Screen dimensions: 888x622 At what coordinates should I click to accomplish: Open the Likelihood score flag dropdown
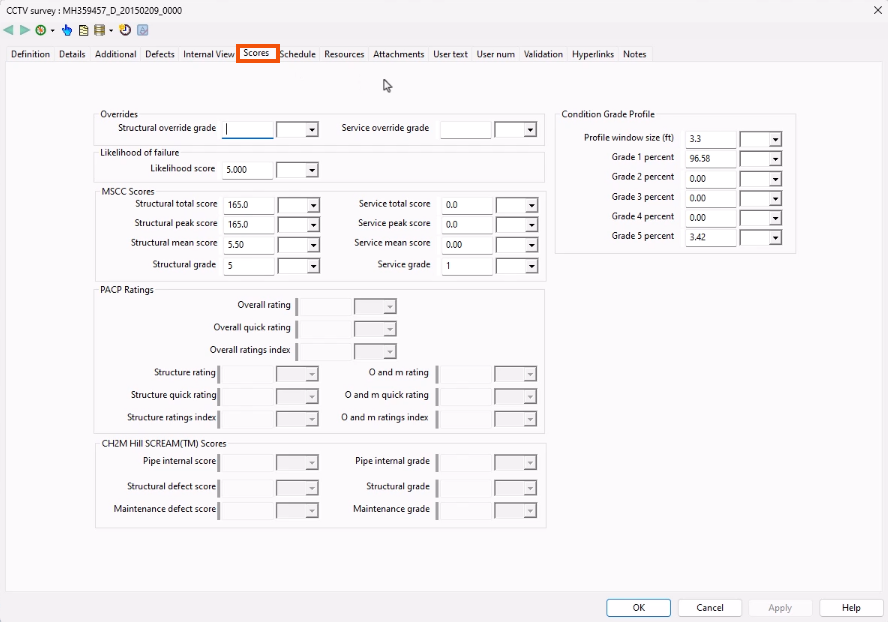(311, 170)
